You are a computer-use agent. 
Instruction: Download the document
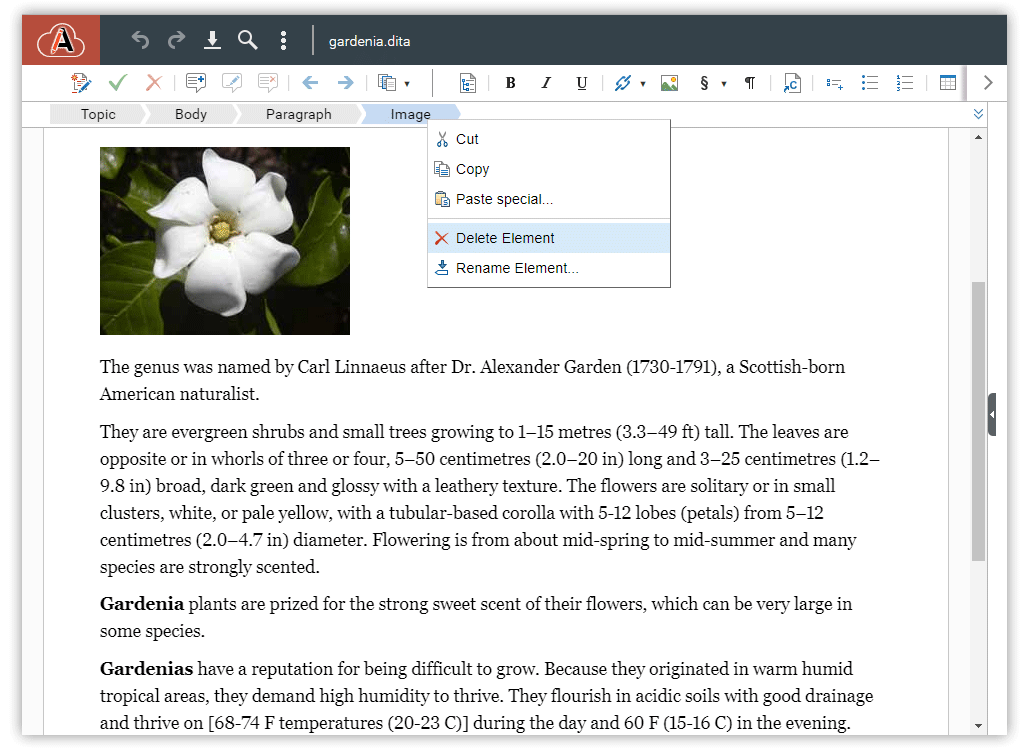click(212, 40)
